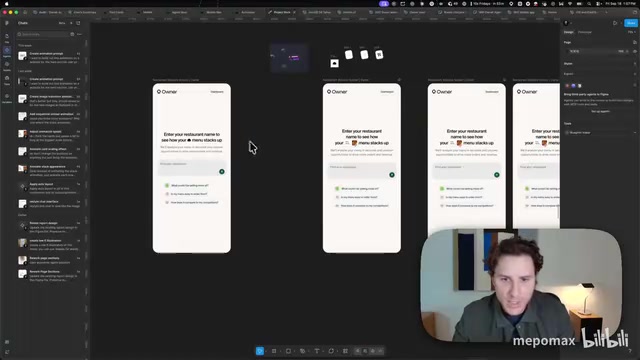Viewport: 640px width, 360px height.
Task: Click the 'Set up agents' button
Action: pos(600,111)
